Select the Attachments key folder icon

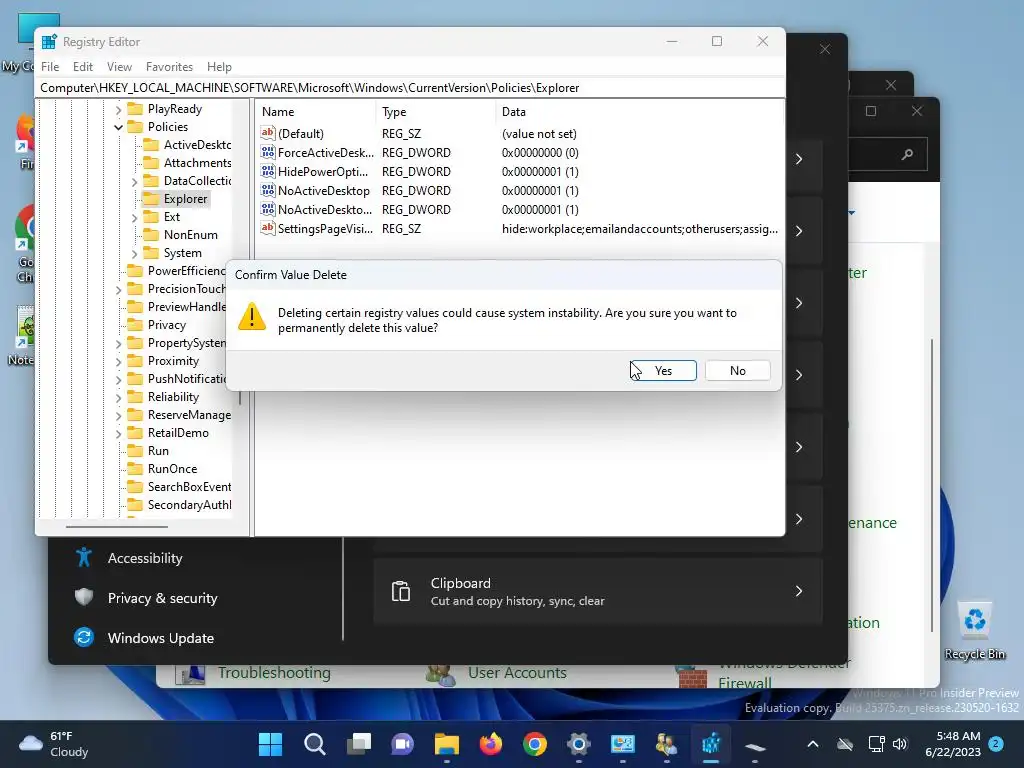coord(151,163)
